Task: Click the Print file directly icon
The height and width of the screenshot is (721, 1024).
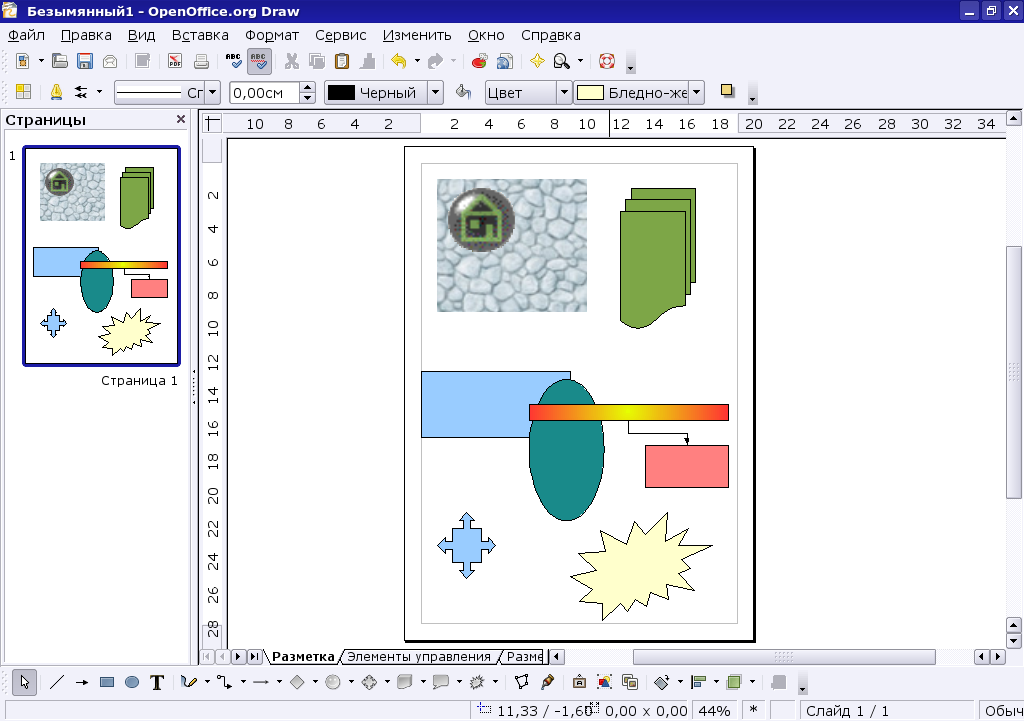Action: click(x=200, y=61)
